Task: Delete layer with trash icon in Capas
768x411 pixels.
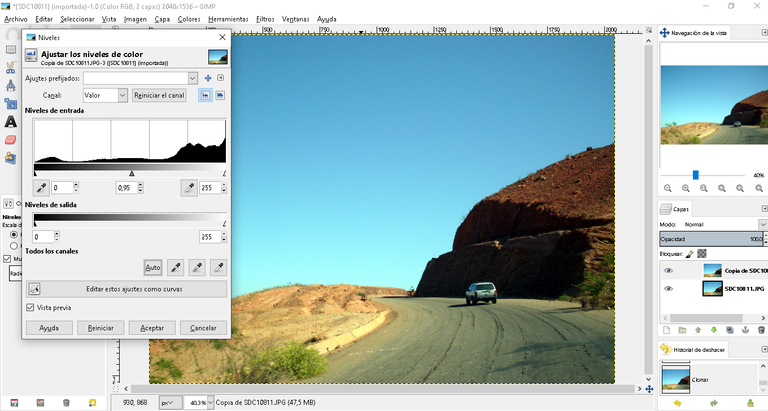Action: tap(761, 330)
